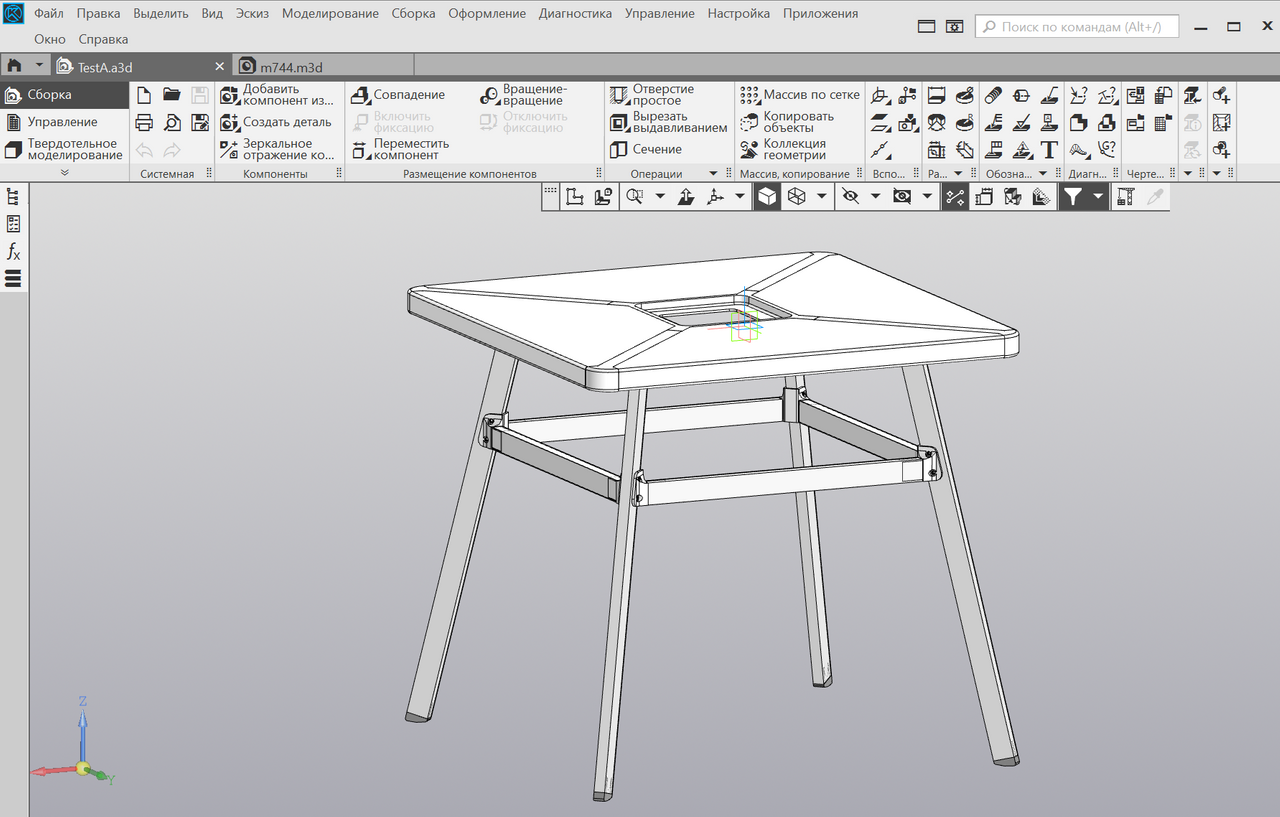
Task: Open the display mode dropdown after wireframe cube
Action: click(x=822, y=197)
